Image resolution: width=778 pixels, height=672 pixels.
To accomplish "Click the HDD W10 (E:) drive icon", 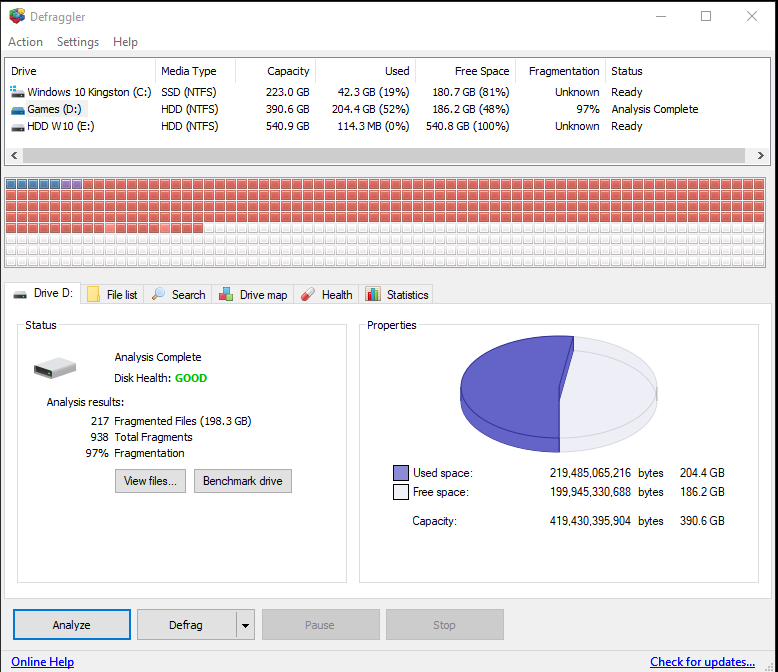I will click(x=18, y=127).
